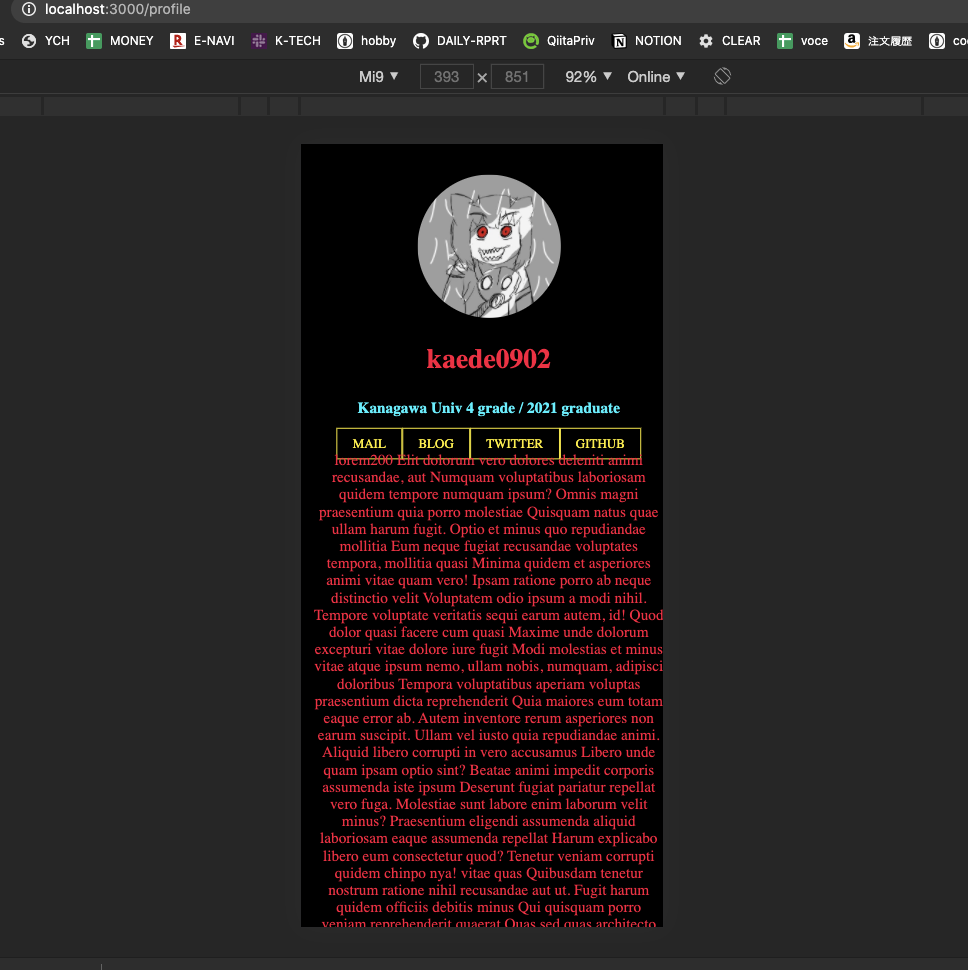Click the kaede0902 profile avatar image

click(x=489, y=246)
